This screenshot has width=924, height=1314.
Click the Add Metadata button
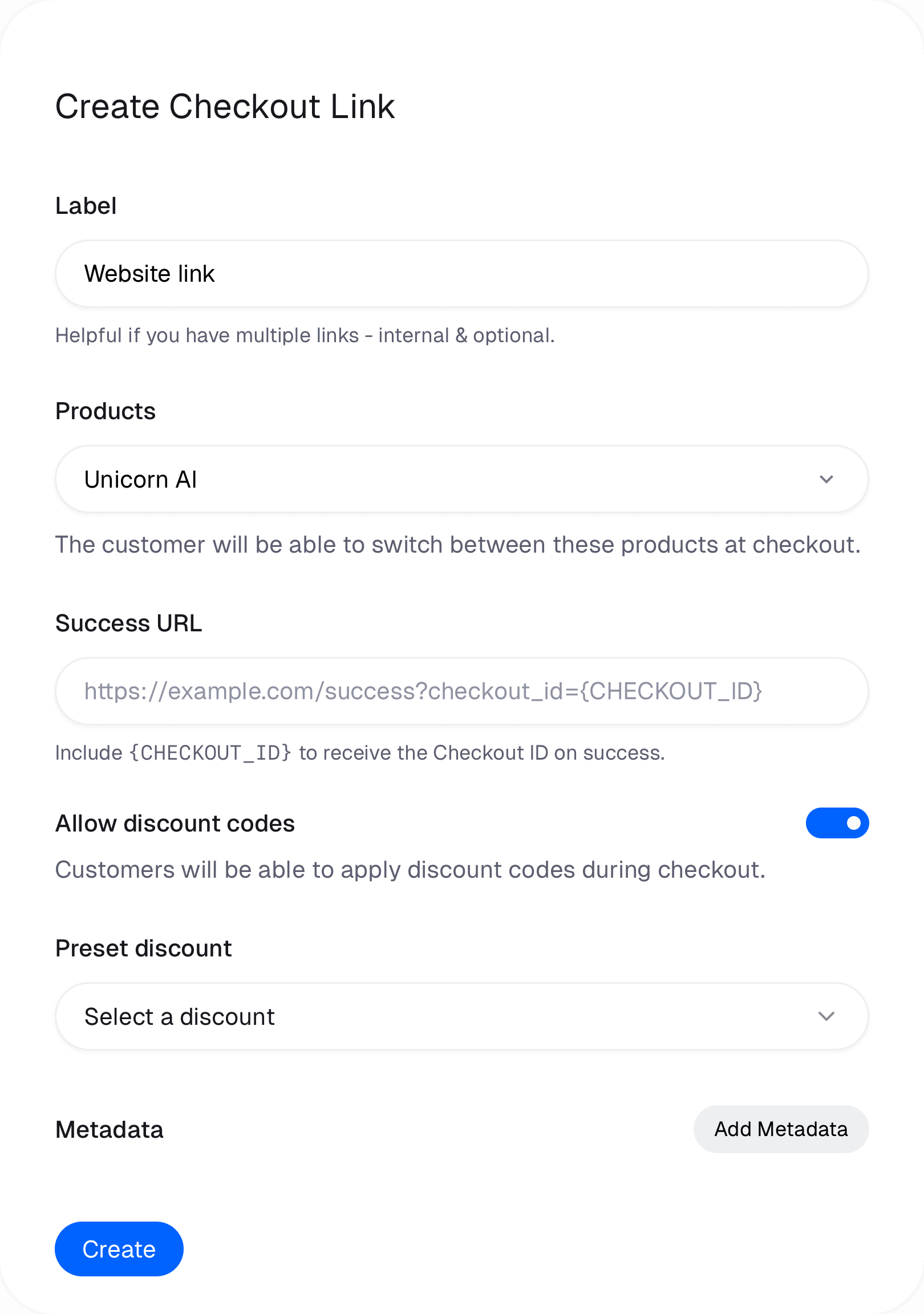pyautogui.click(x=781, y=1129)
